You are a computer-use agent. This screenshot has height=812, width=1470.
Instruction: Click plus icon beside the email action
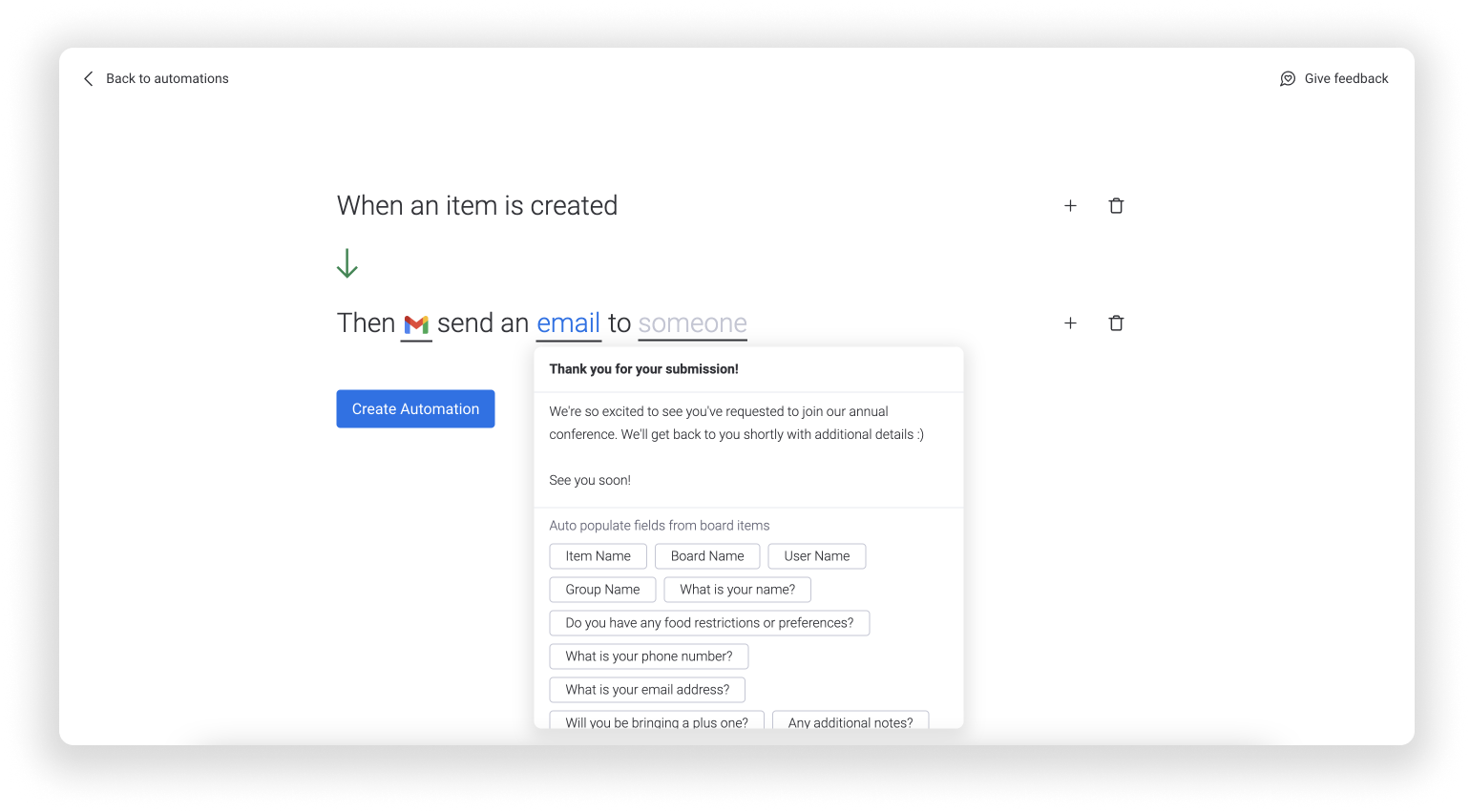1070,323
